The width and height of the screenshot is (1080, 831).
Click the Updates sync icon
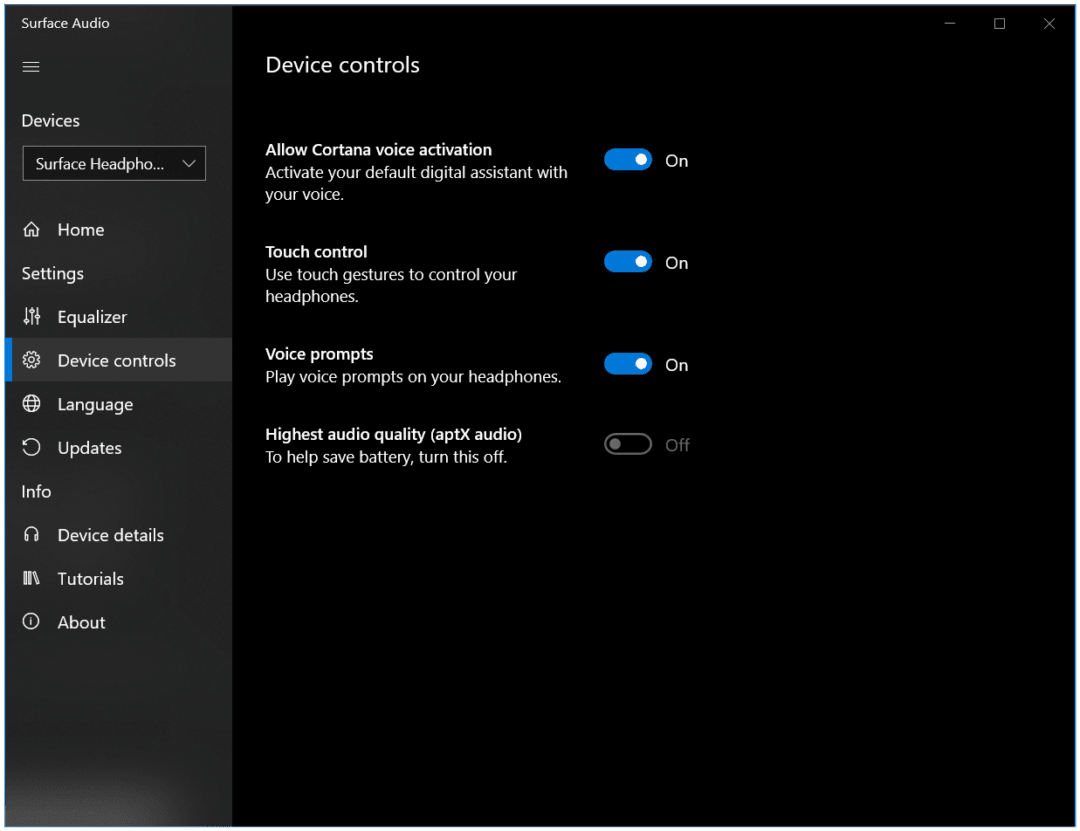coord(31,448)
